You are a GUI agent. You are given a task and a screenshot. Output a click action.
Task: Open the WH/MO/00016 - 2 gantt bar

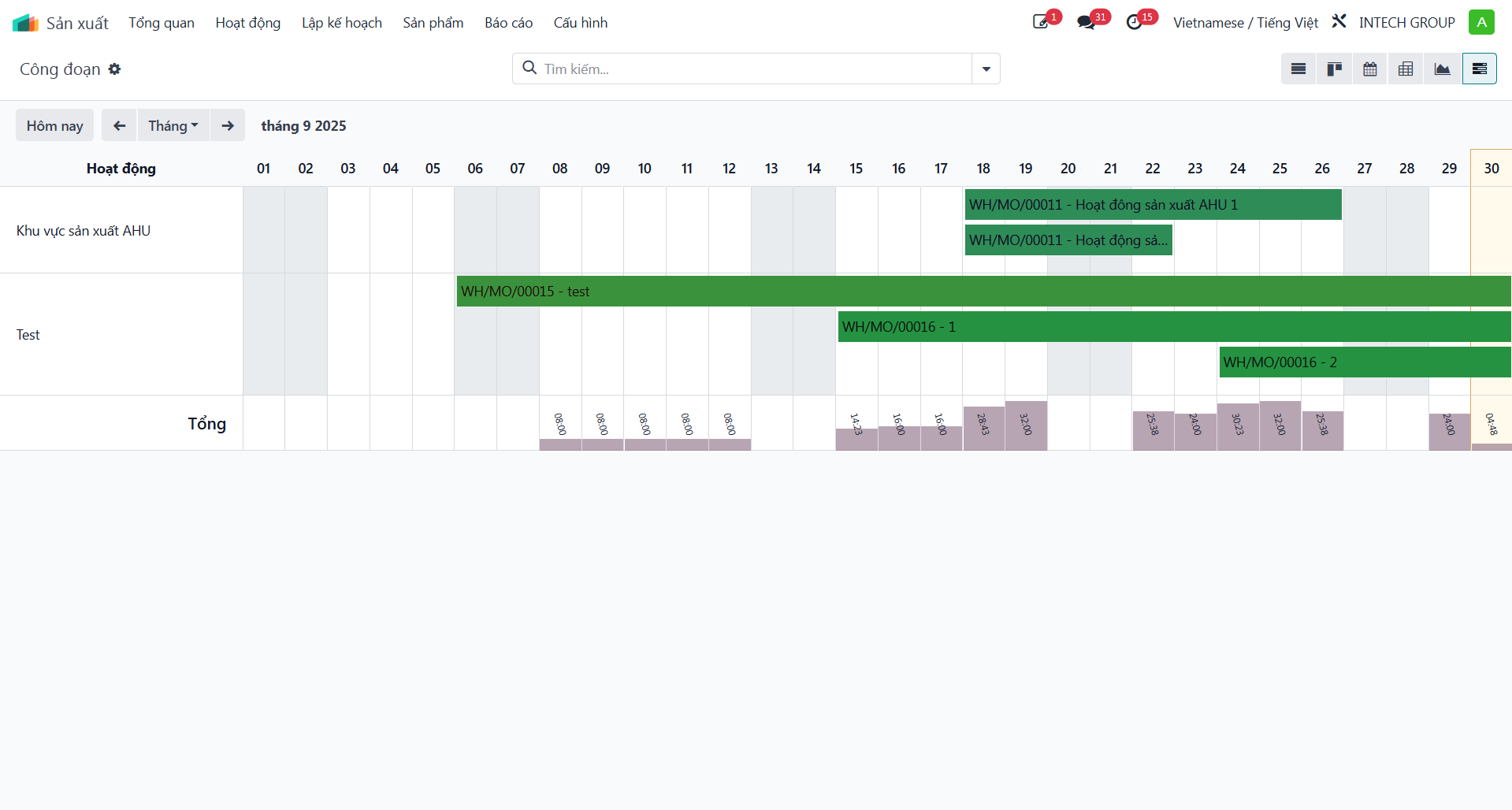(1365, 362)
